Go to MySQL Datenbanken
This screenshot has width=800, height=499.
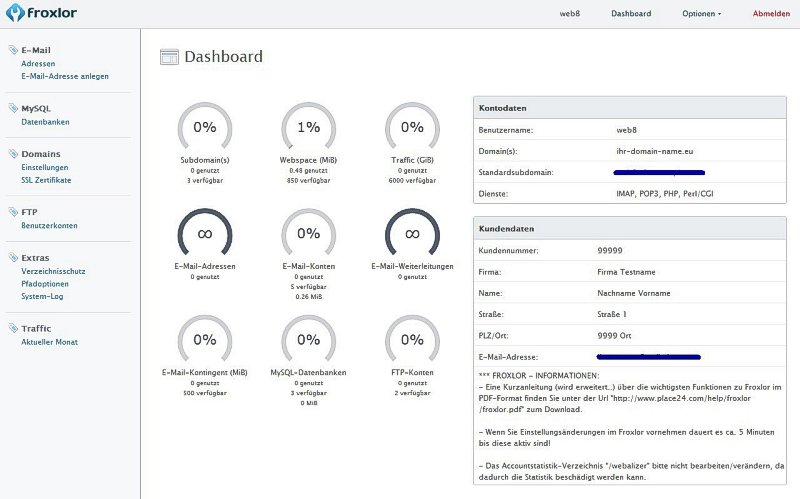coord(45,122)
